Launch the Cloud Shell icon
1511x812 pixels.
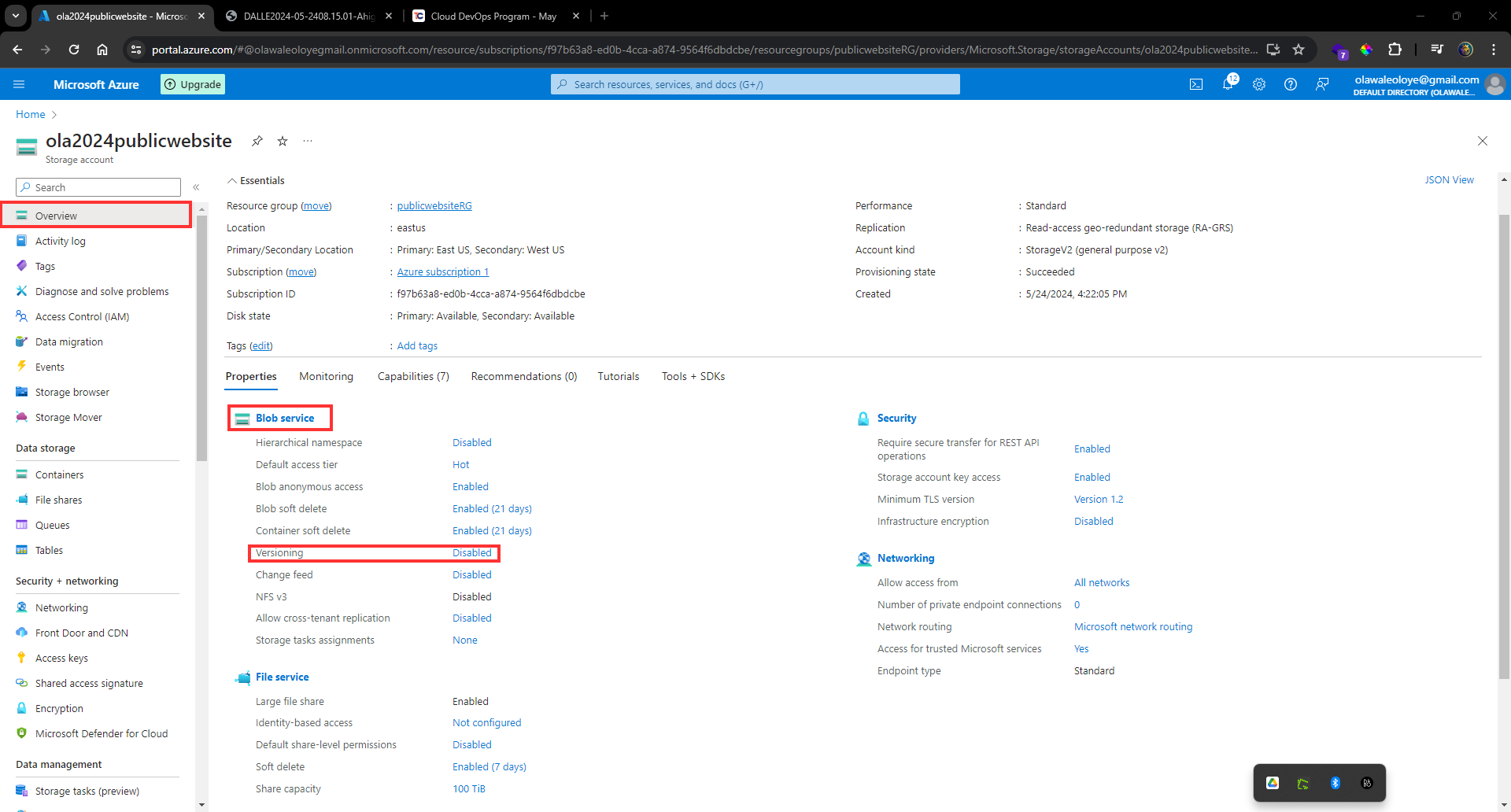pyautogui.click(x=1195, y=84)
